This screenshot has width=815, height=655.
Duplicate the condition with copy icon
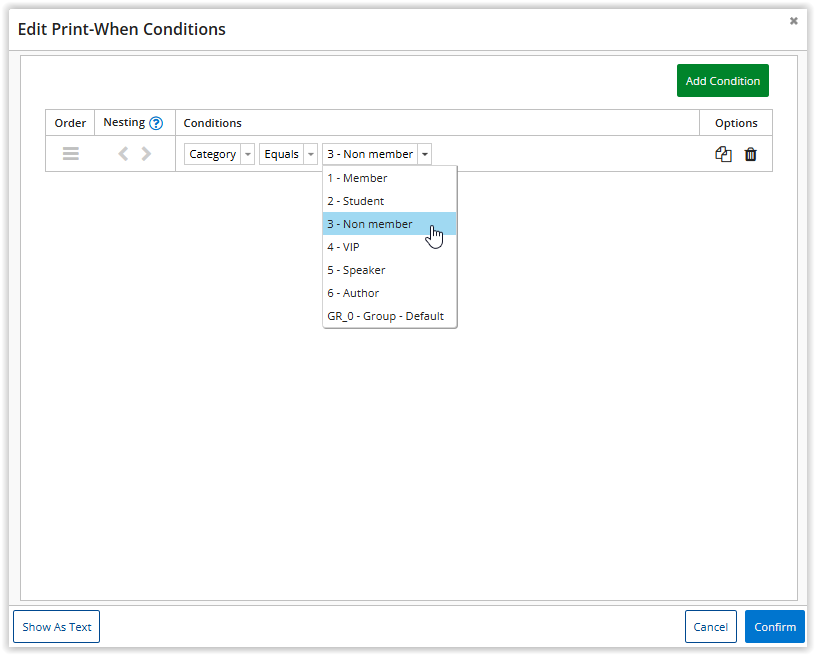(x=723, y=154)
